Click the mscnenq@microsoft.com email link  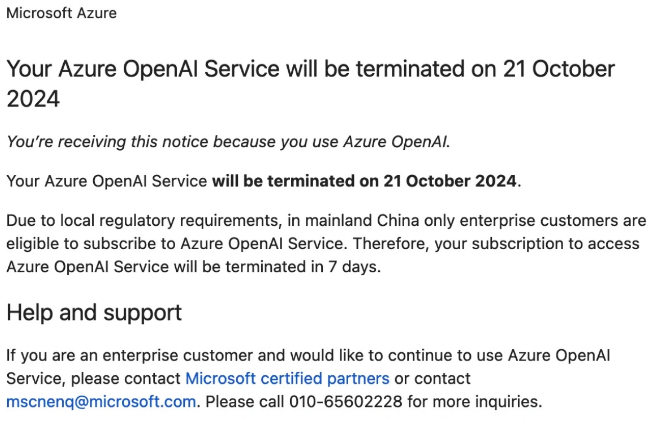coord(101,401)
